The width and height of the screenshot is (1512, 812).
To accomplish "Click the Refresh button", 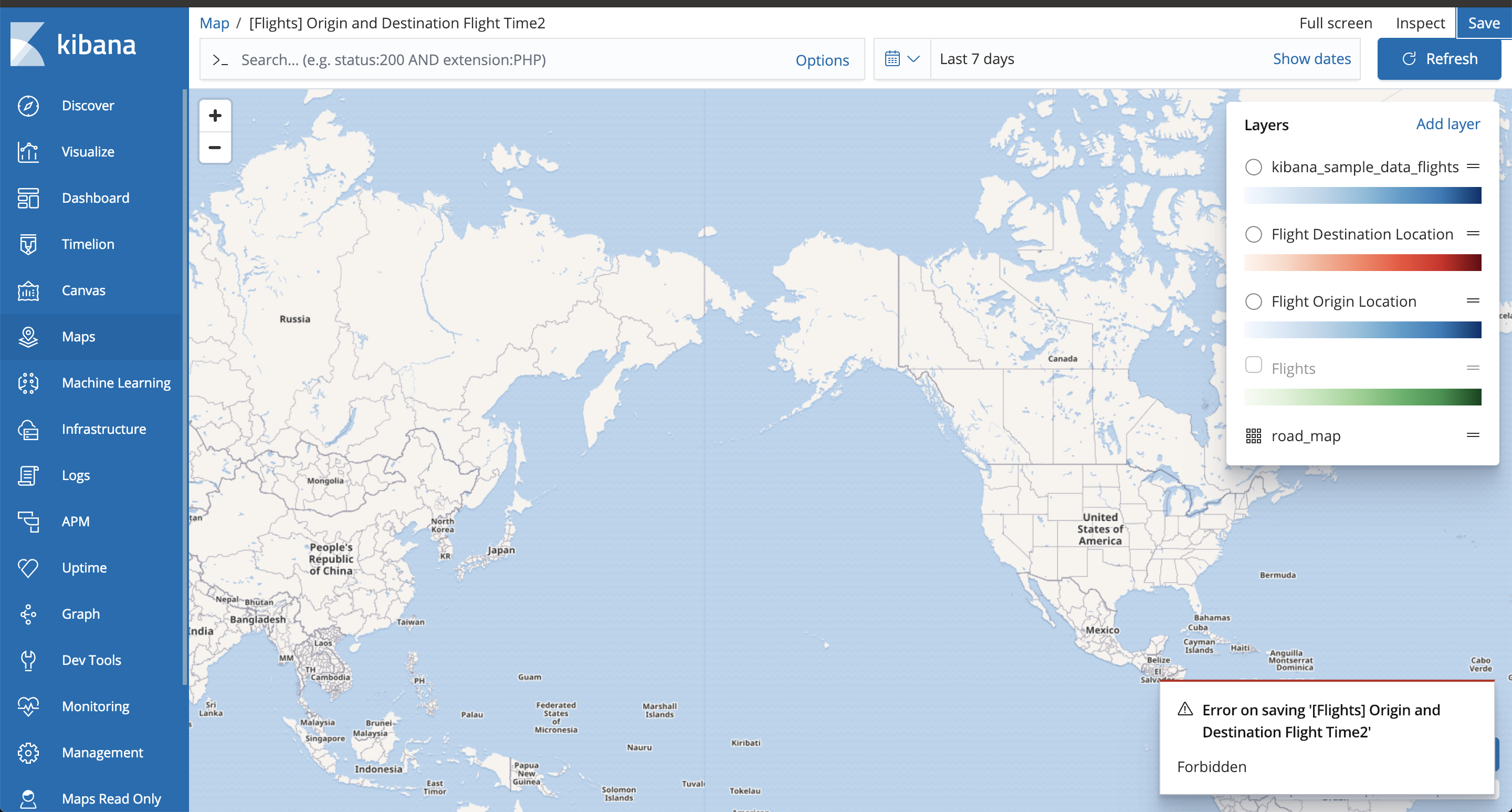I will 1438,59.
